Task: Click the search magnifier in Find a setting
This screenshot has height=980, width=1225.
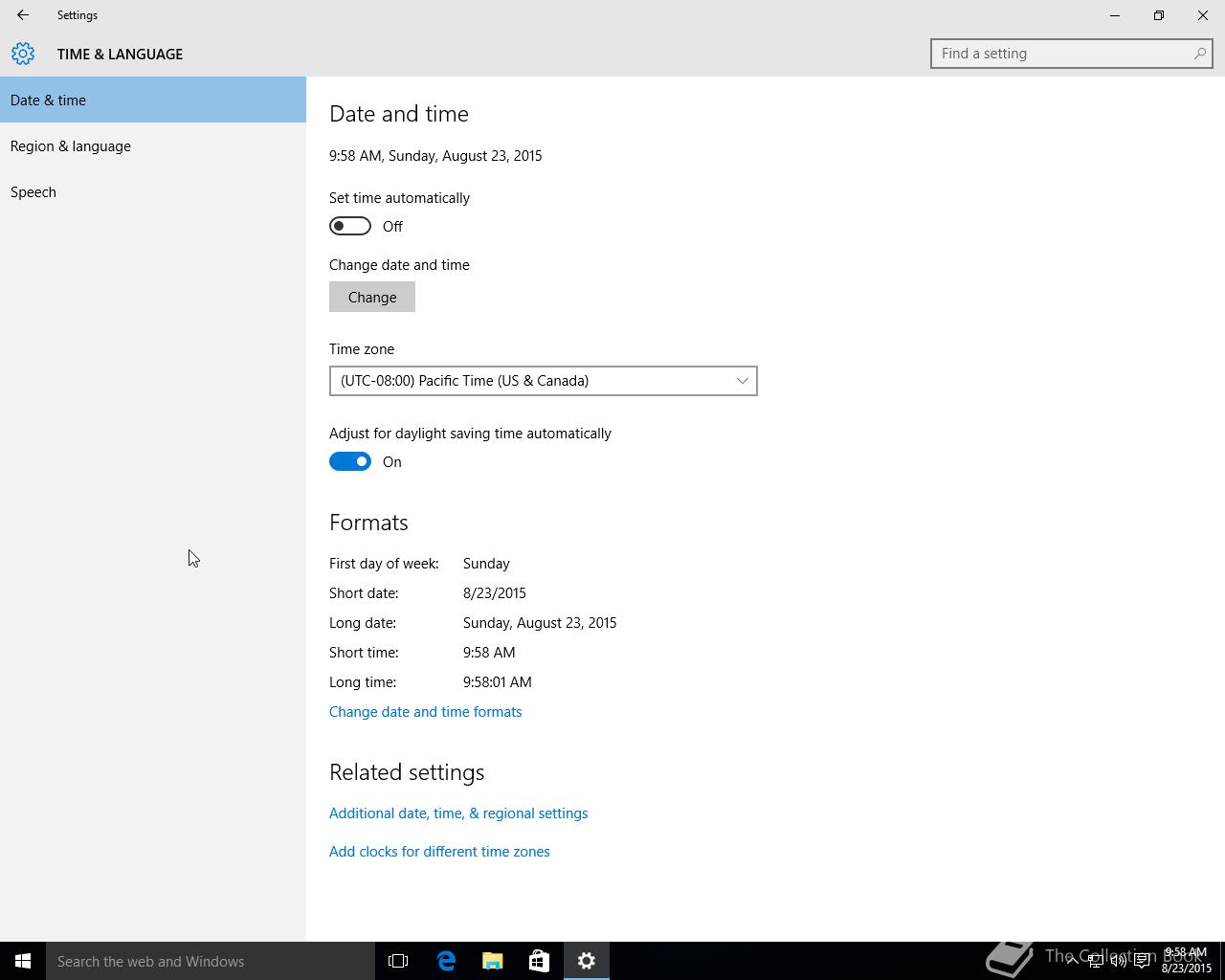Action: coord(1199,54)
